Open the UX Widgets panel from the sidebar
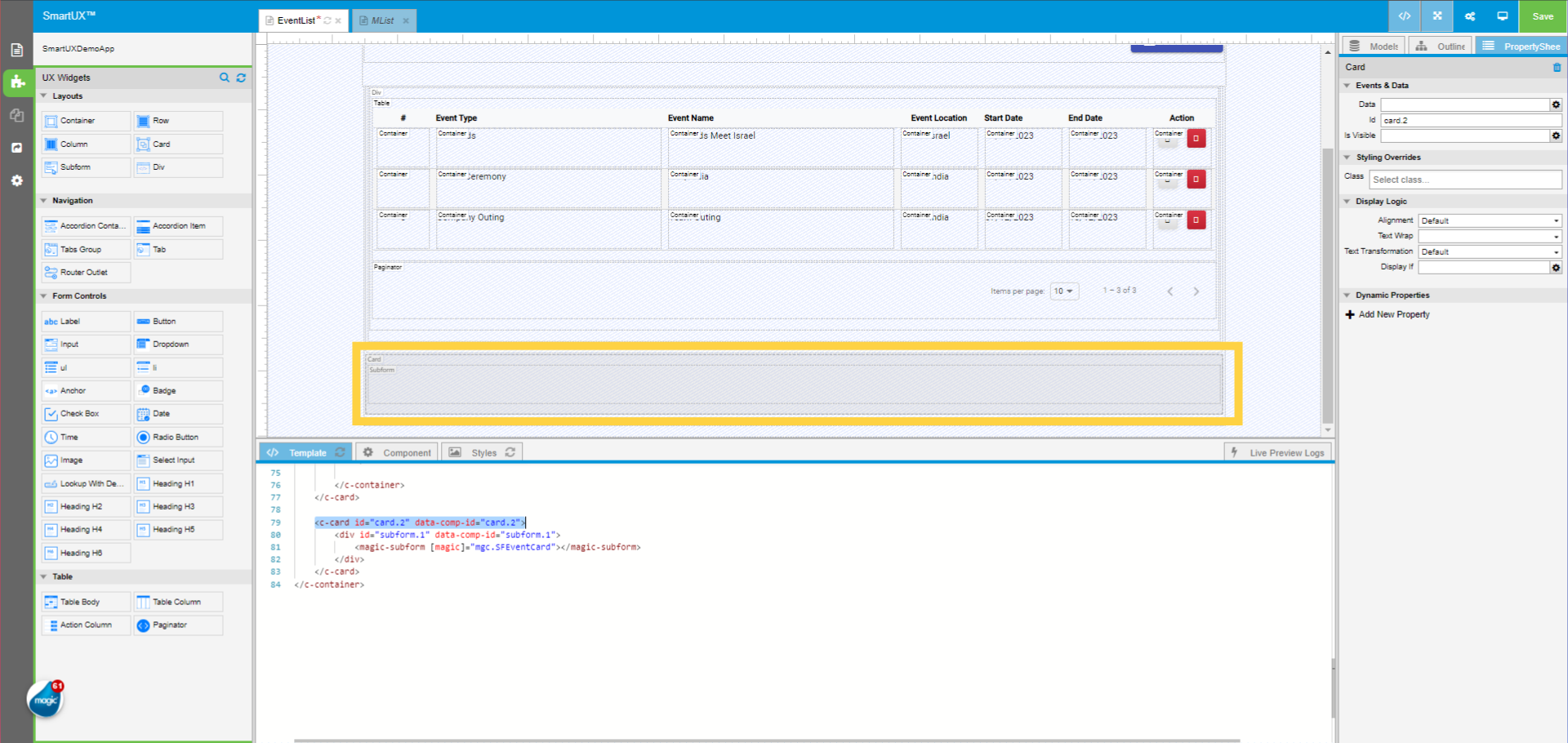 pyautogui.click(x=16, y=82)
